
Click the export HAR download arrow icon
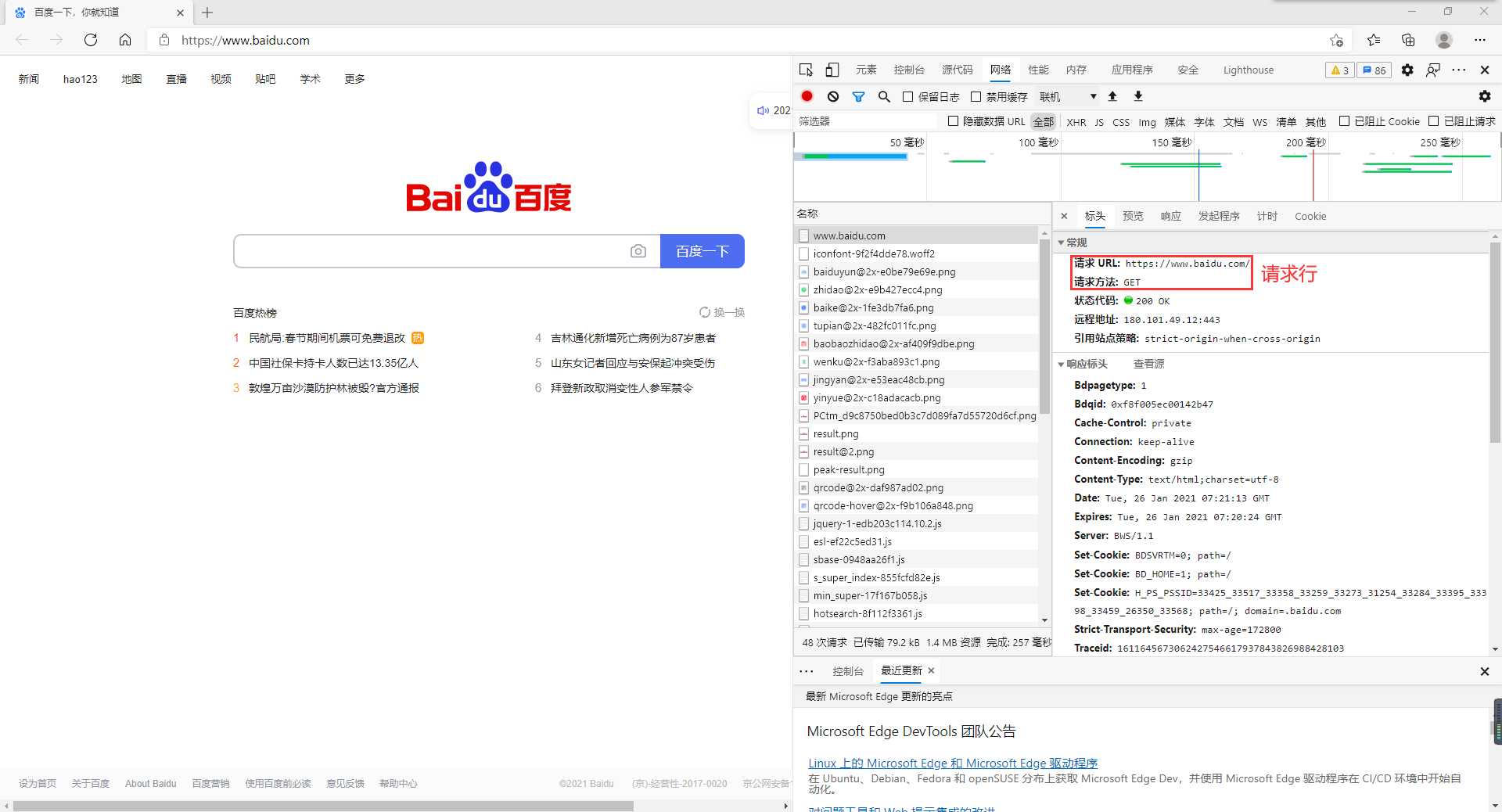pos(1138,96)
